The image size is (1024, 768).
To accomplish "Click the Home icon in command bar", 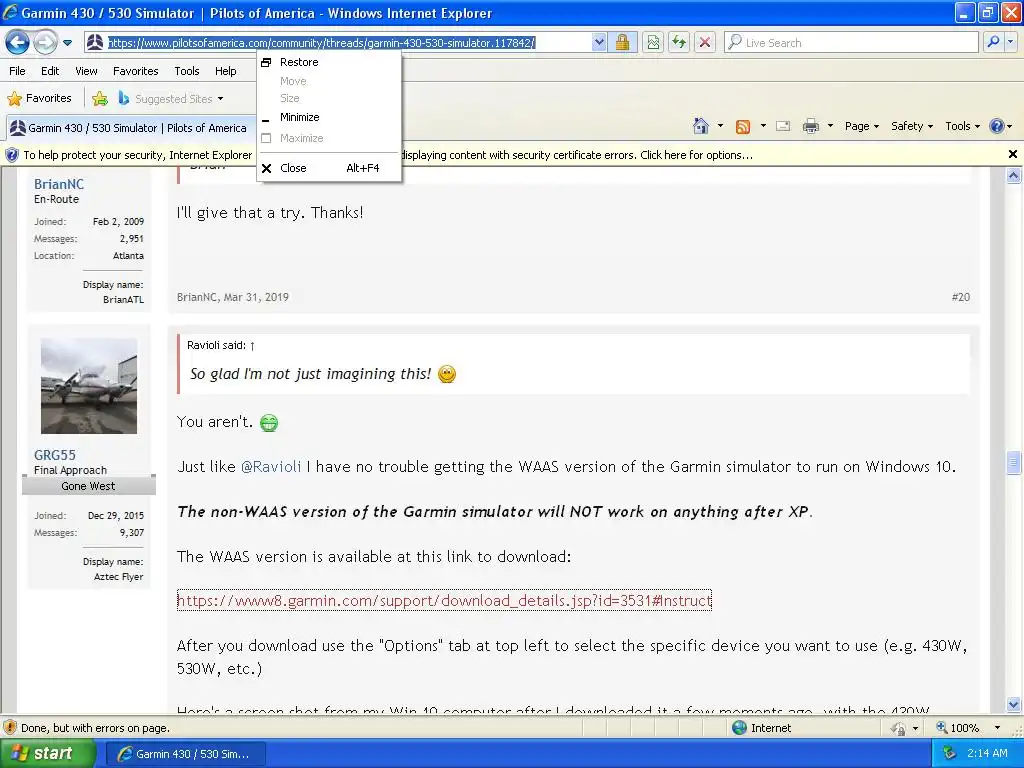I will 701,126.
